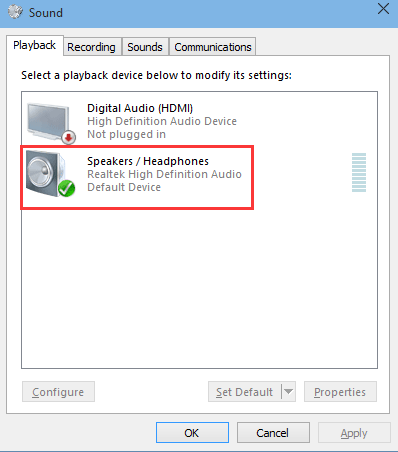Click the Sound title bar speaker icon

[15, 12]
